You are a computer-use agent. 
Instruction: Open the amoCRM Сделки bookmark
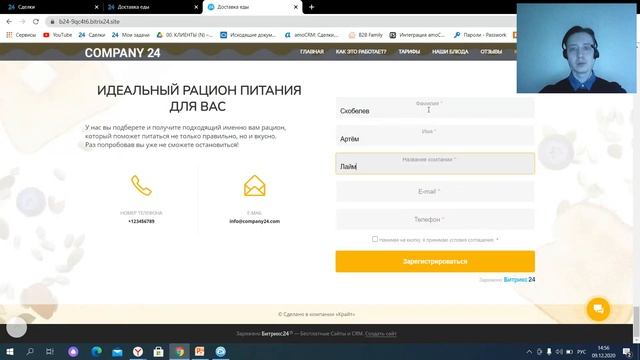(x=312, y=35)
